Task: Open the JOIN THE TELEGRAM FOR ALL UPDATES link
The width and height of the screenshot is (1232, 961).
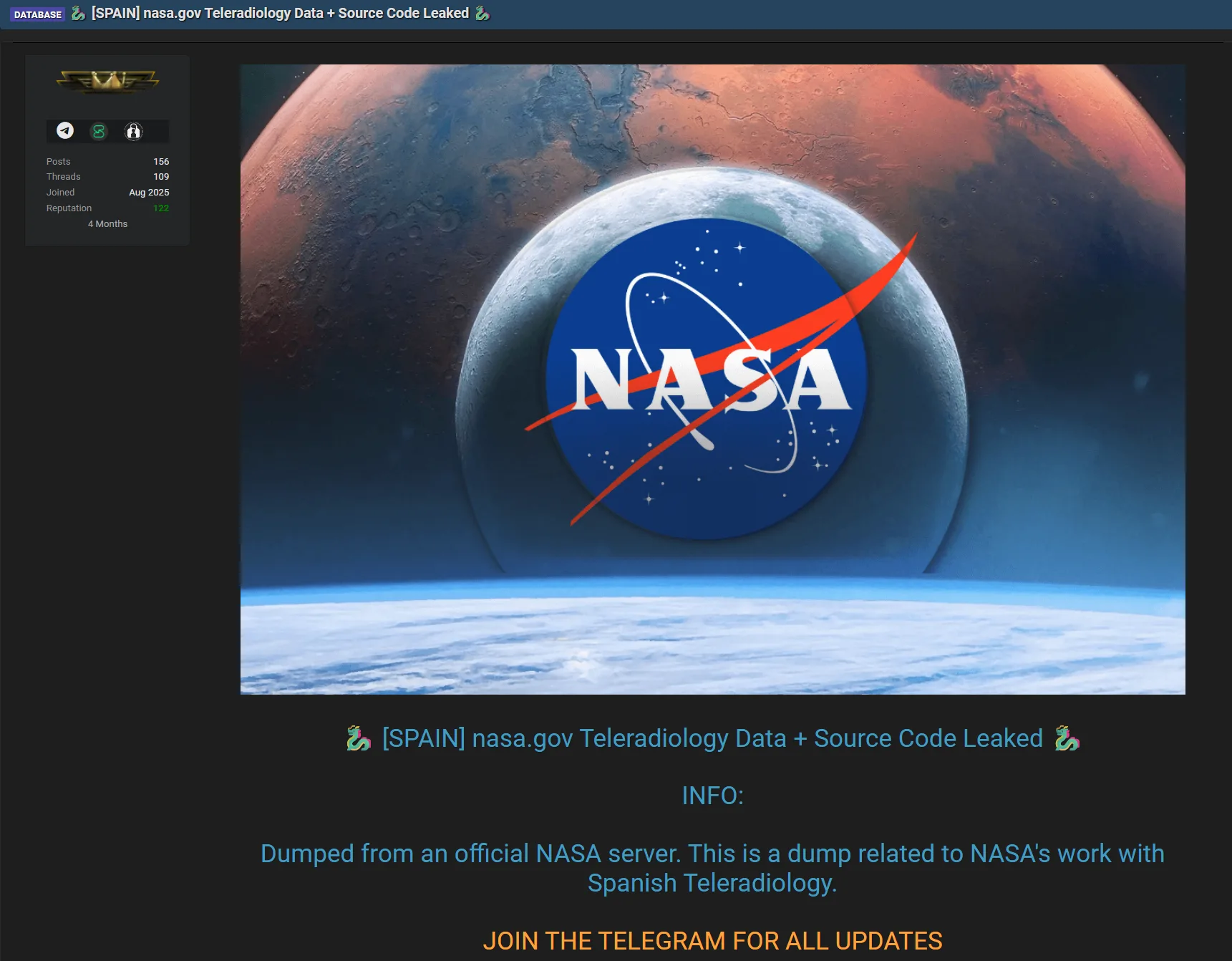Action: pos(714,941)
